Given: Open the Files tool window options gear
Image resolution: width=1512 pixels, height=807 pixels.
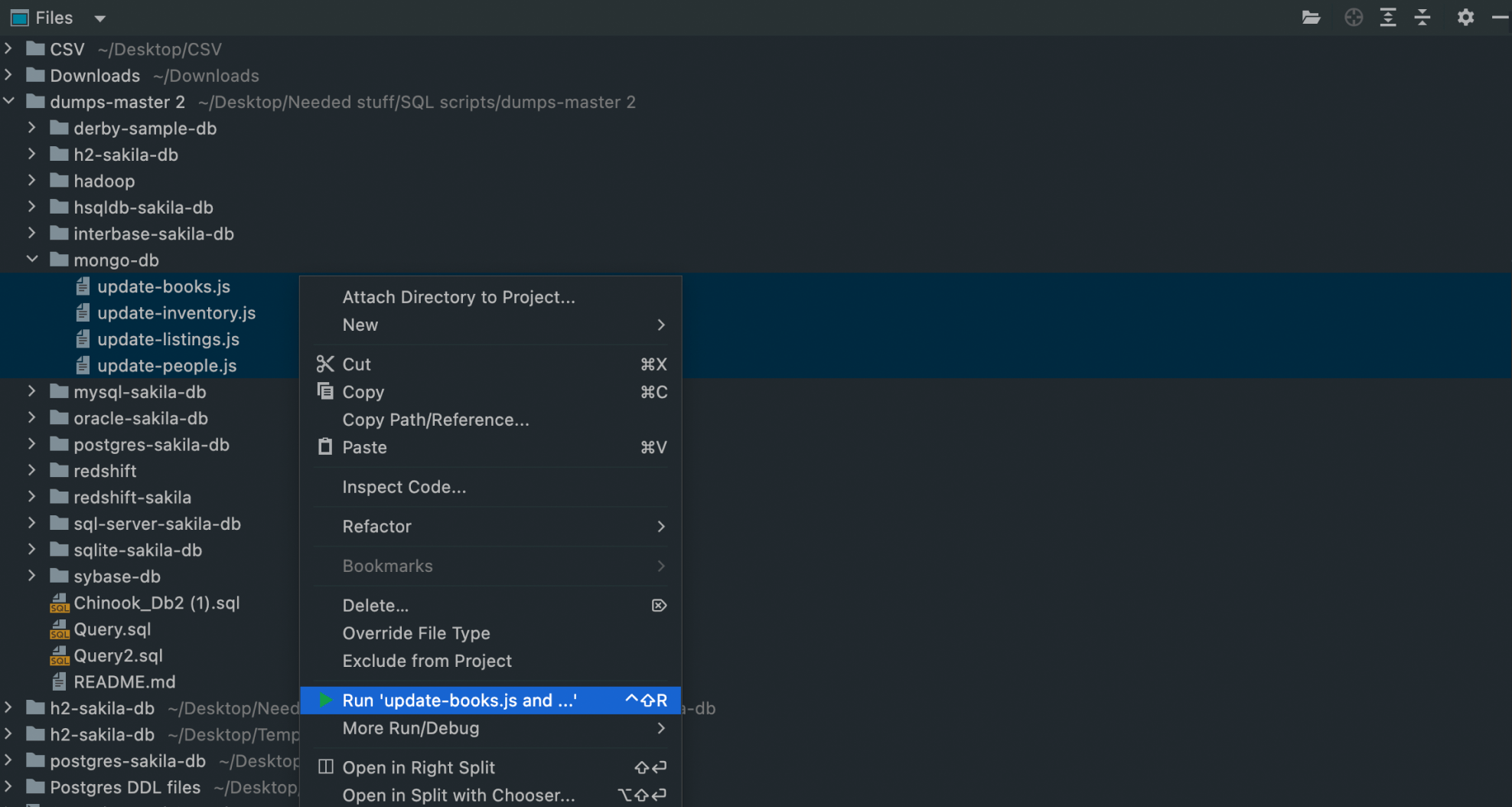Looking at the screenshot, I should (x=1465, y=17).
